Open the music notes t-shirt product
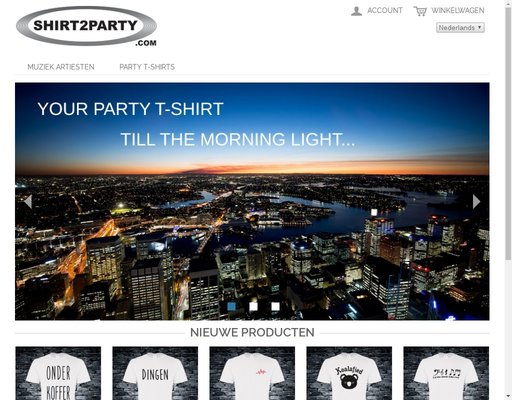This screenshot has width=512, height=400. (x=446, y=373)
